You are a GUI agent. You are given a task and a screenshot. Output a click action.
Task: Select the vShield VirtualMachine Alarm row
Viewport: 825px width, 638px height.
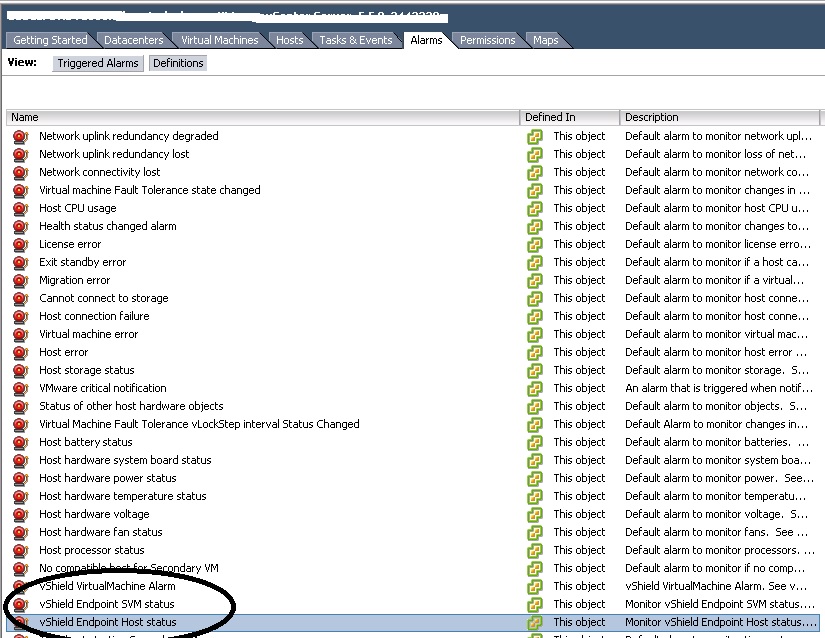[107, 586]
